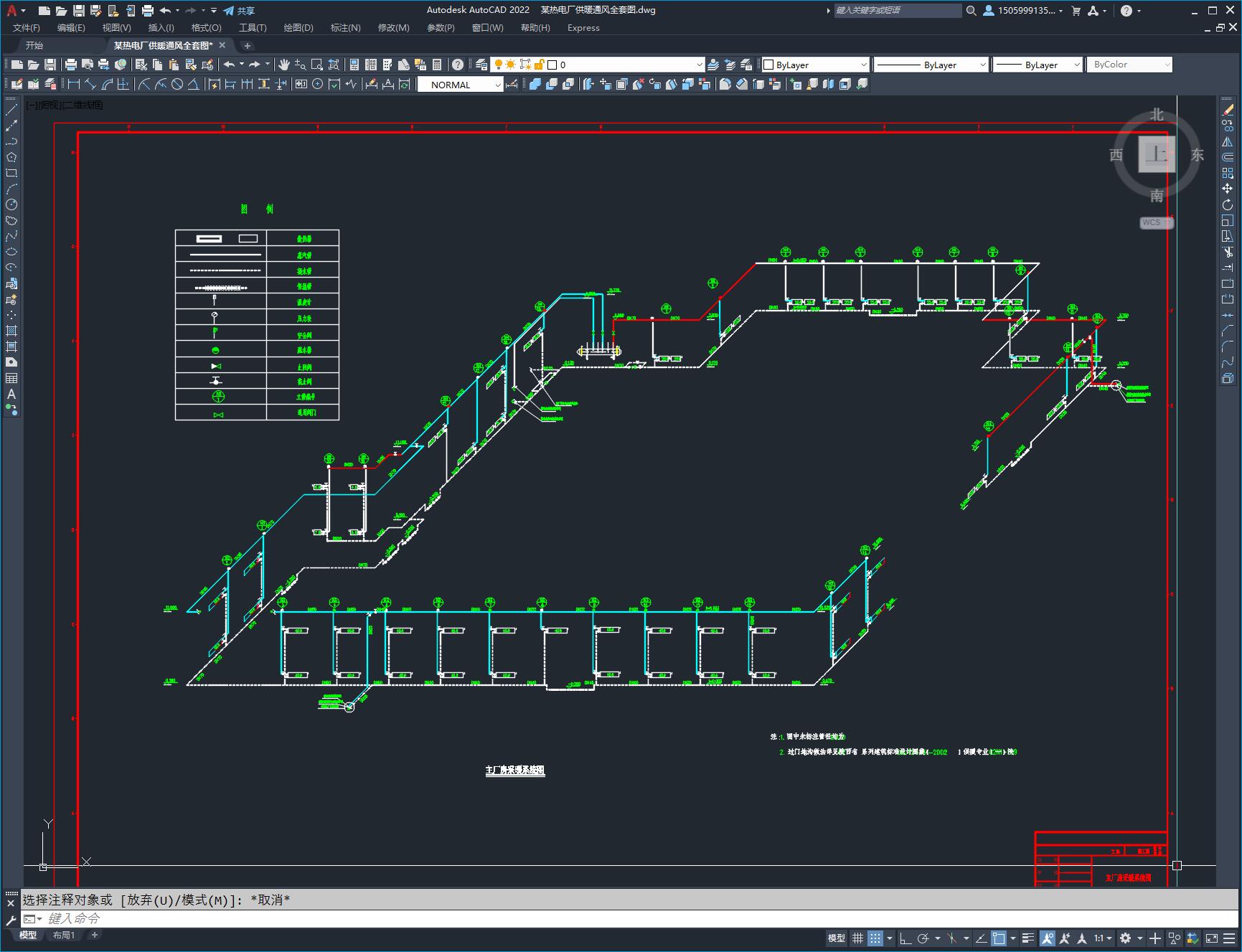Select the Diameter dimension tool

[x=177, y=85]
